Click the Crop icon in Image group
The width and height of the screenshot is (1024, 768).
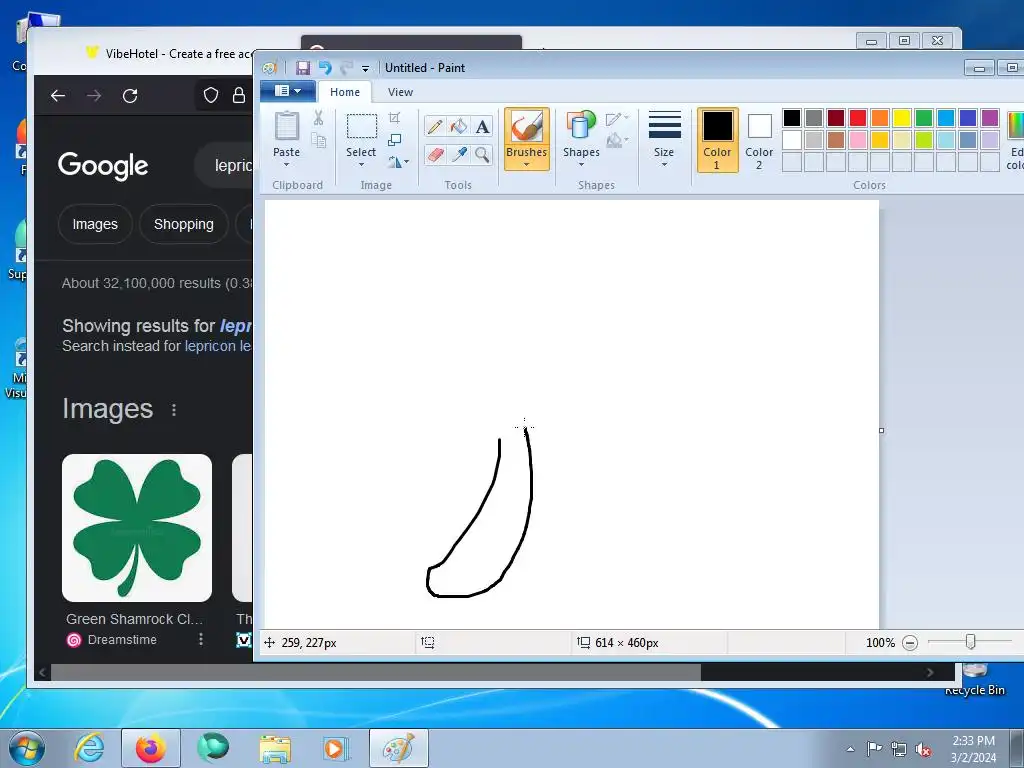pyautogui.click(x=394, y=118)
